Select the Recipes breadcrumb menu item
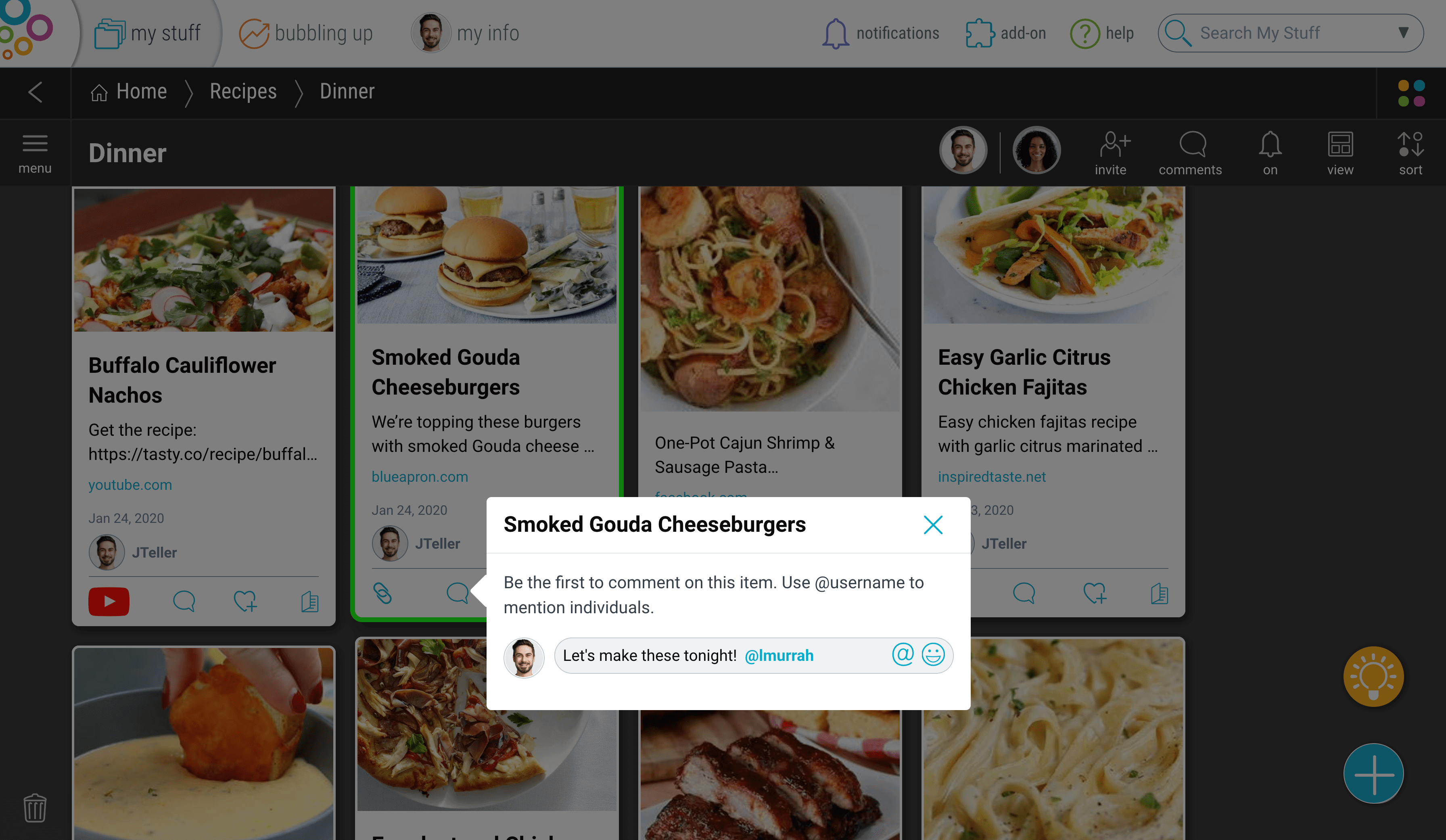 [243, 92]
